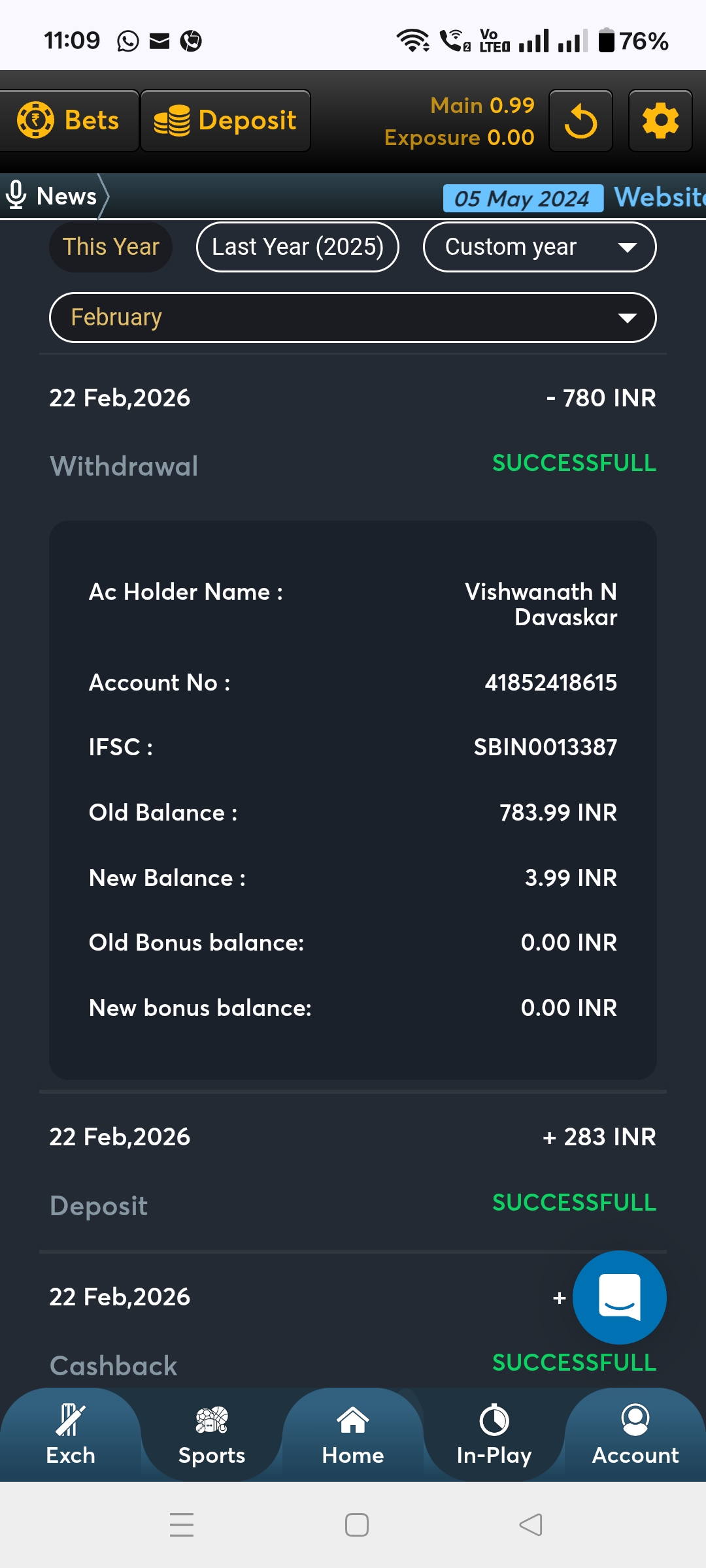
Task: Tap the Deposit button in header
Action: 226,121
